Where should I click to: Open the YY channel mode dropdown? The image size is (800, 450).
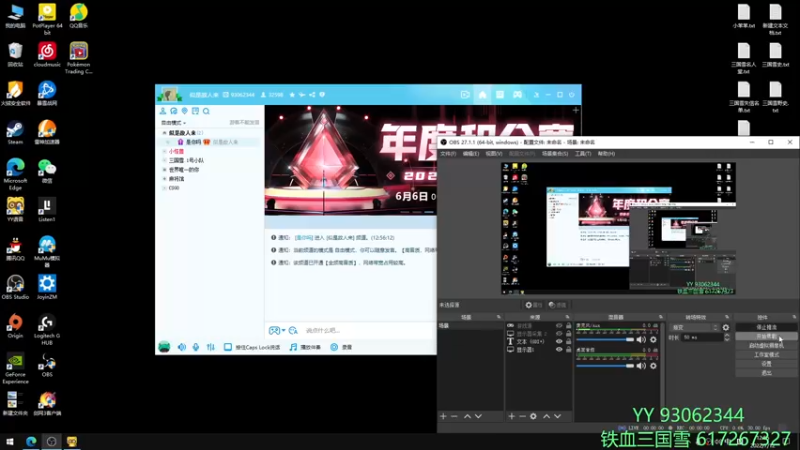(x=173, y=123)
